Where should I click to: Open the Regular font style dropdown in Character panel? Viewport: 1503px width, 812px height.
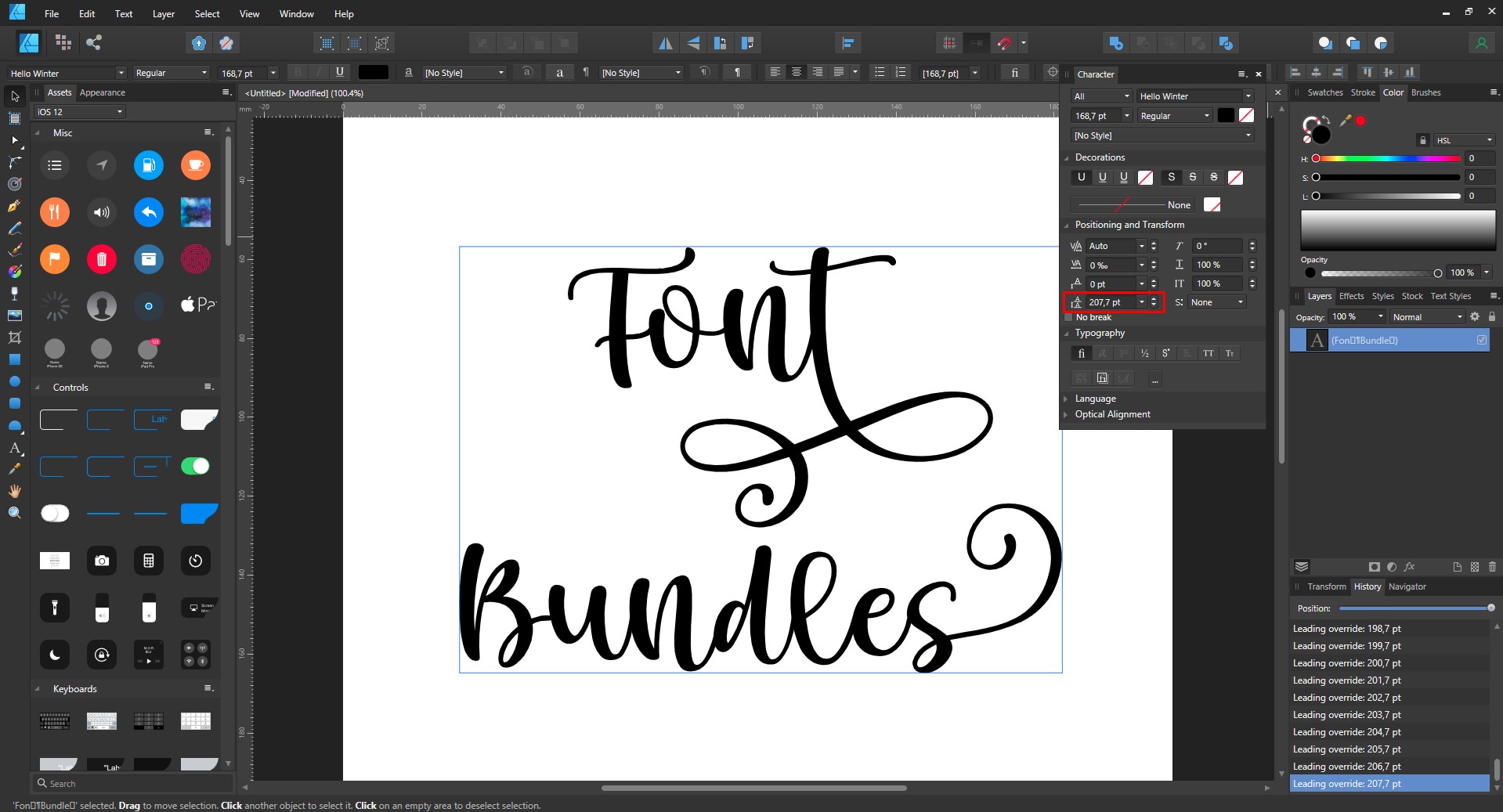click(1175, 116)
